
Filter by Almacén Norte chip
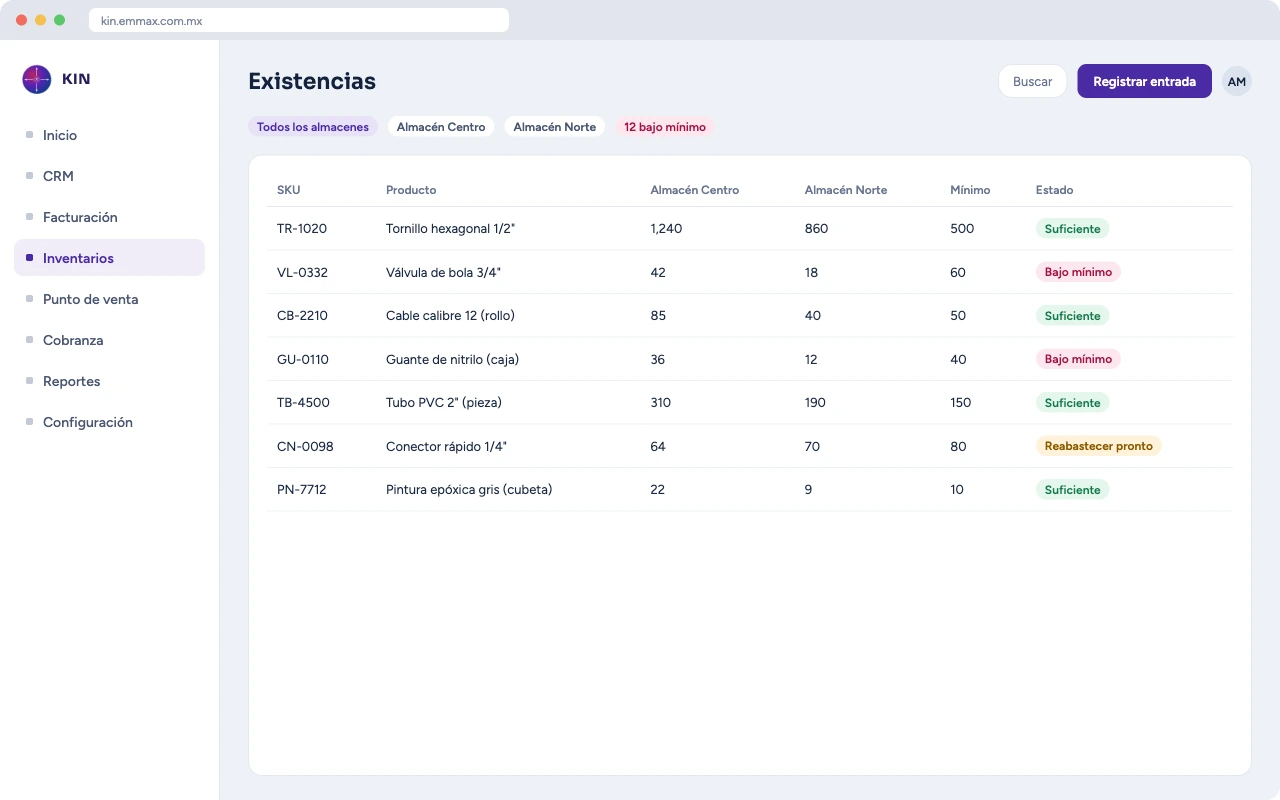pyautogui.click(x=554, y=127)
